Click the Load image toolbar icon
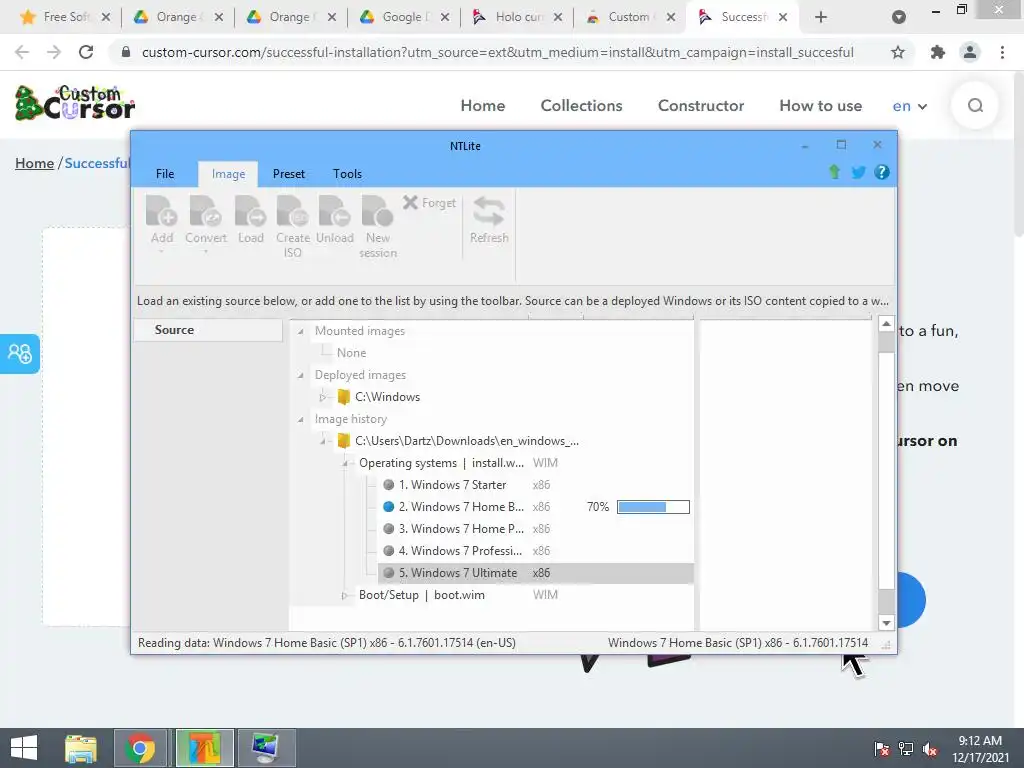The width and height of the screenshot is (1024, 768). click(x=251, y=220)
